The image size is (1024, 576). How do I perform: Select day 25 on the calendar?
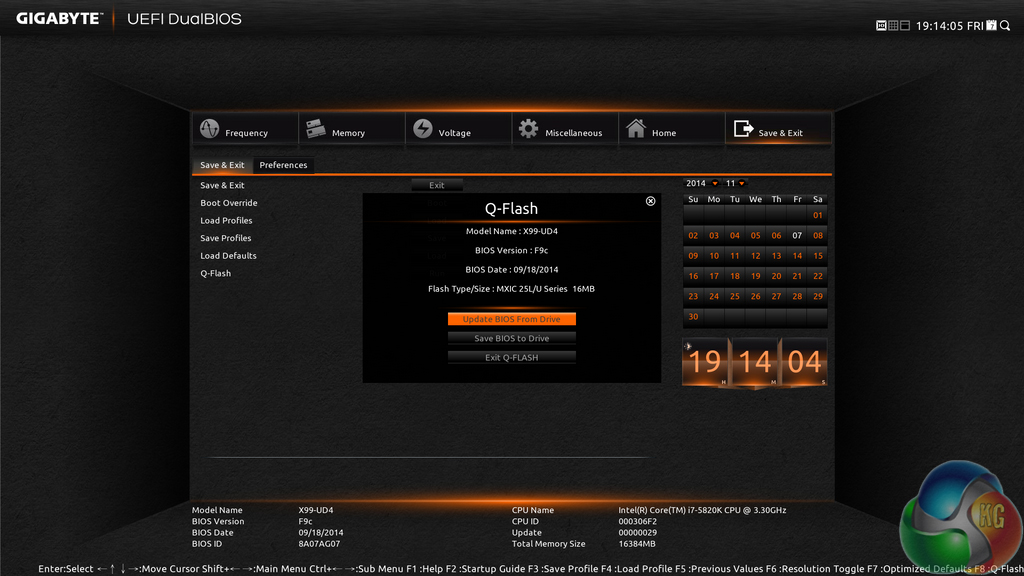click(735, 296)
